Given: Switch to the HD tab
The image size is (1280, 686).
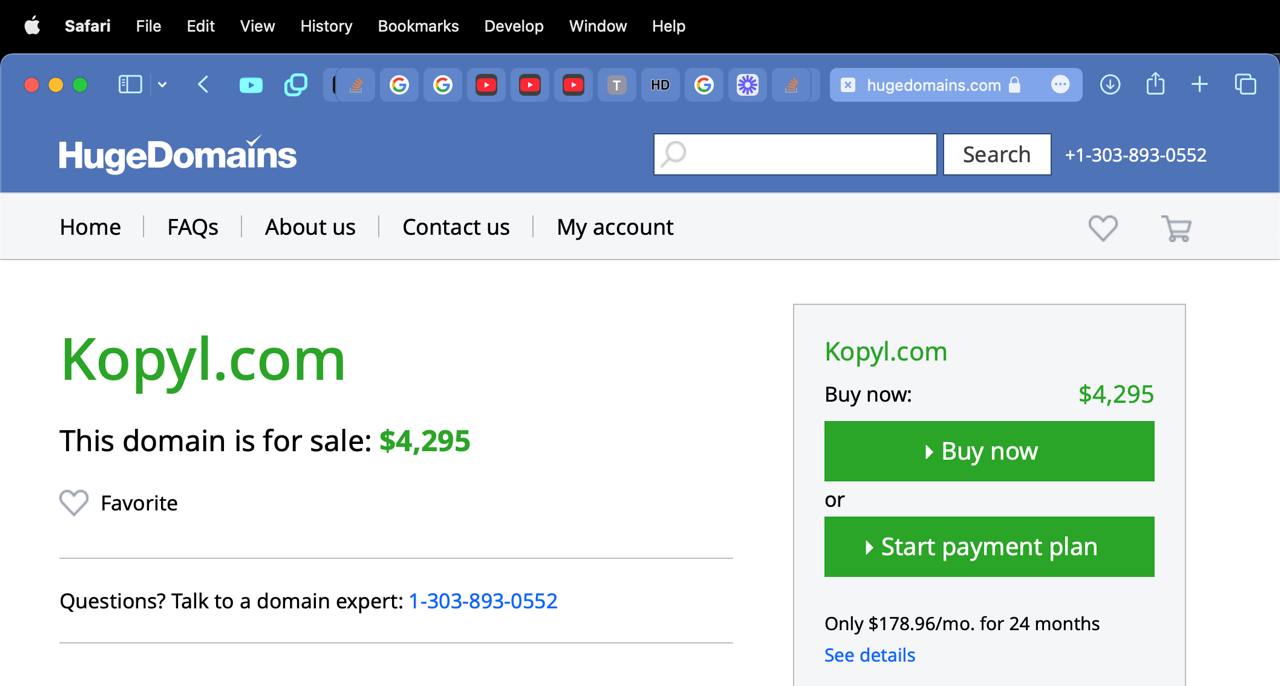Looking at the screenshot, I should pos(660,85).
